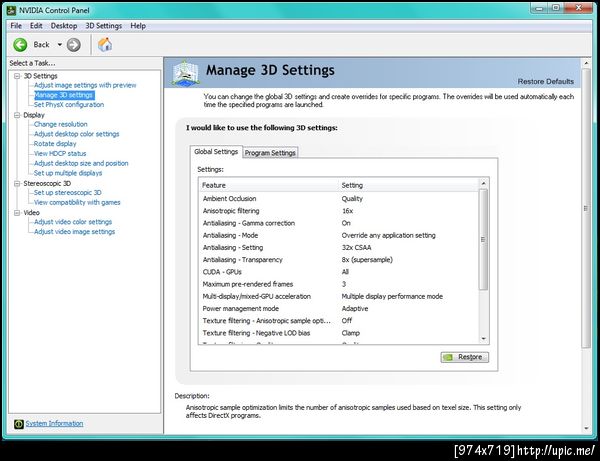600x461 pixels.
Task: Open Adjust desktop size and position
Action: click(81, 163)
